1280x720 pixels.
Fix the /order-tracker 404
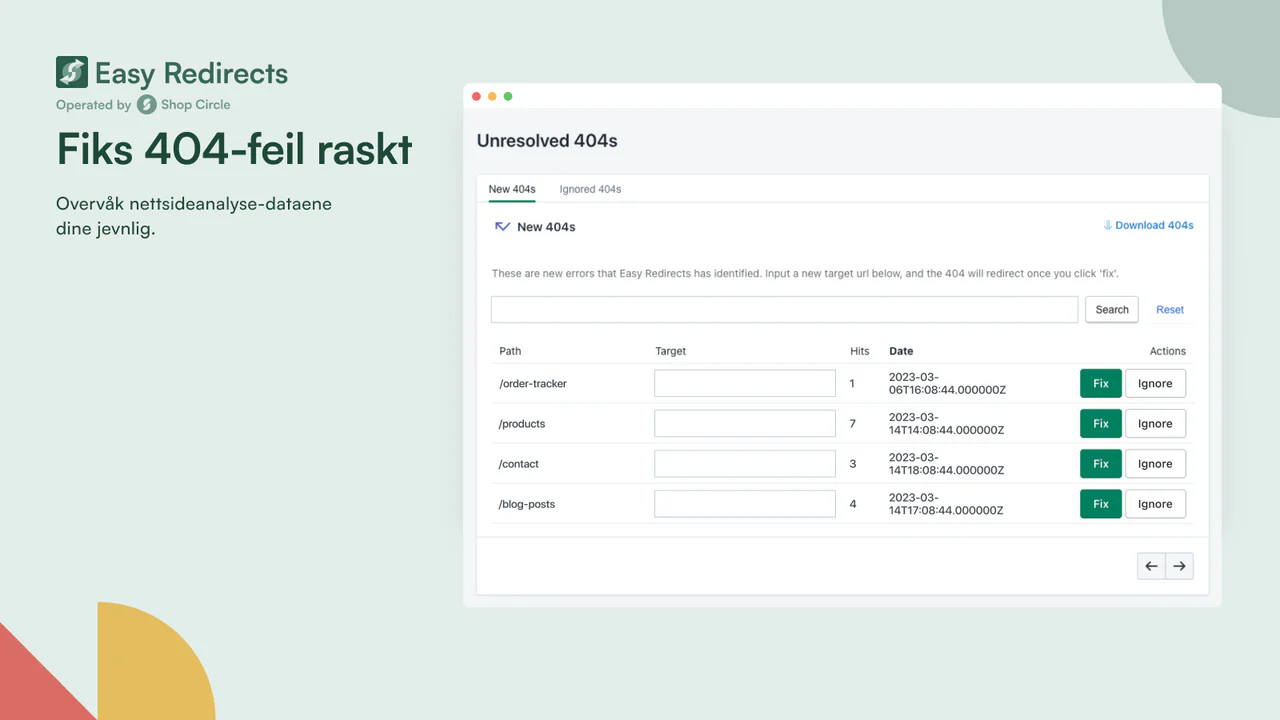1101,383
